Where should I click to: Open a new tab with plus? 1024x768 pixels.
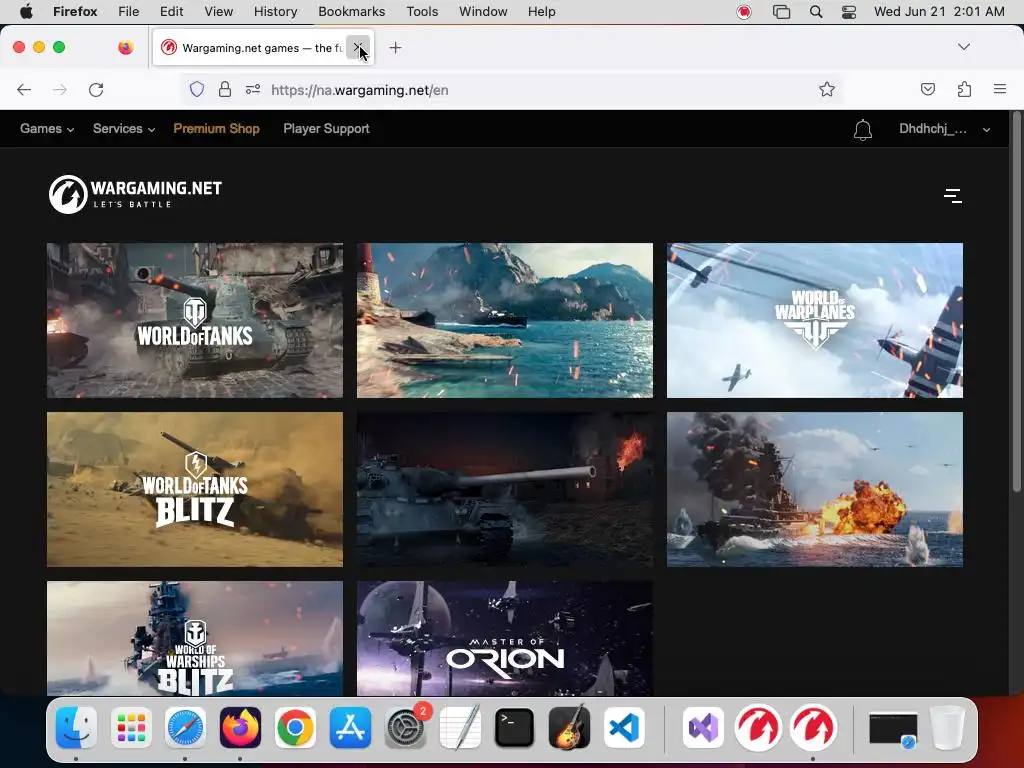(395, 48)
